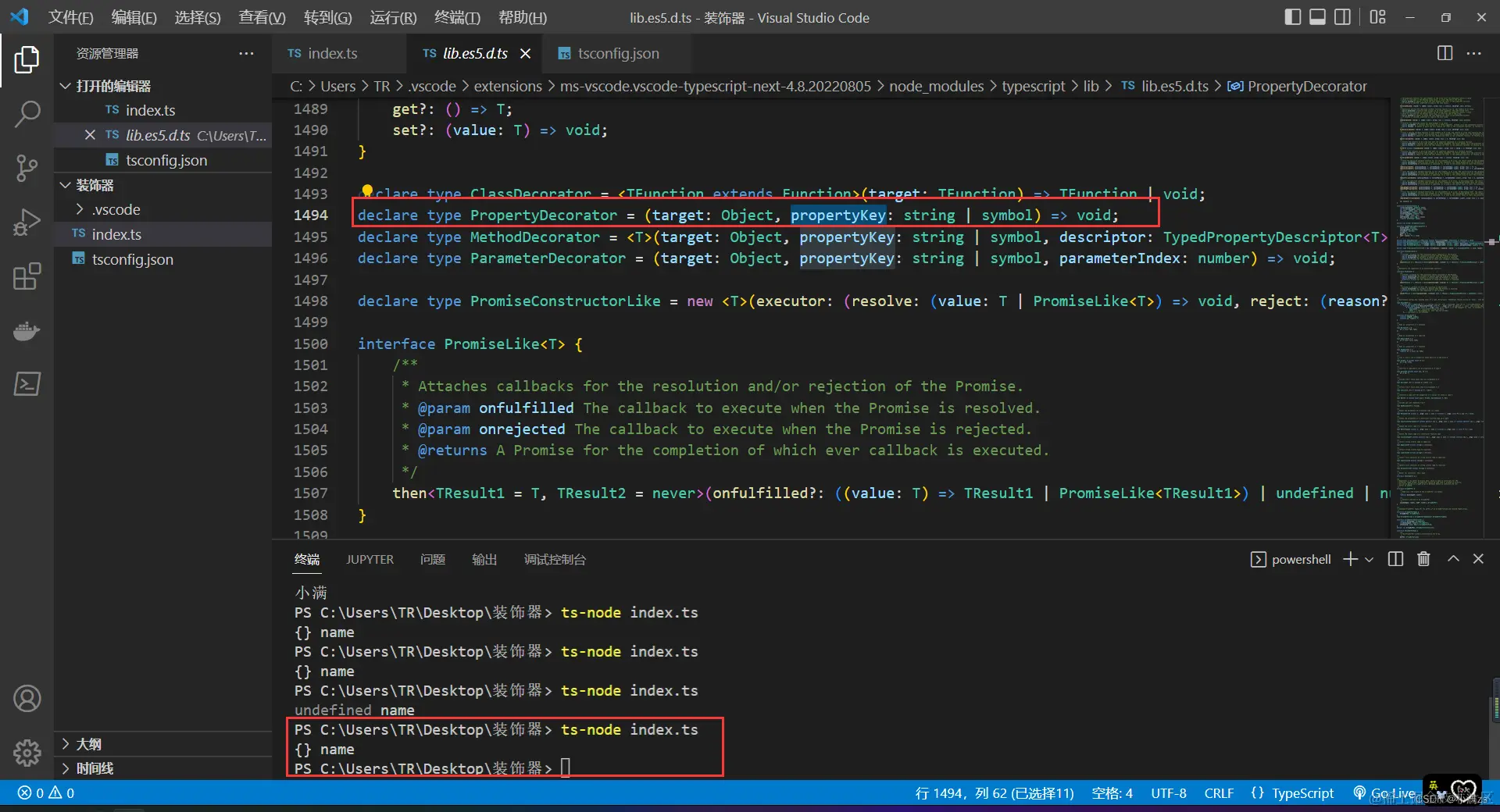Open the 帮助(H) menu

tap(523, 17)
